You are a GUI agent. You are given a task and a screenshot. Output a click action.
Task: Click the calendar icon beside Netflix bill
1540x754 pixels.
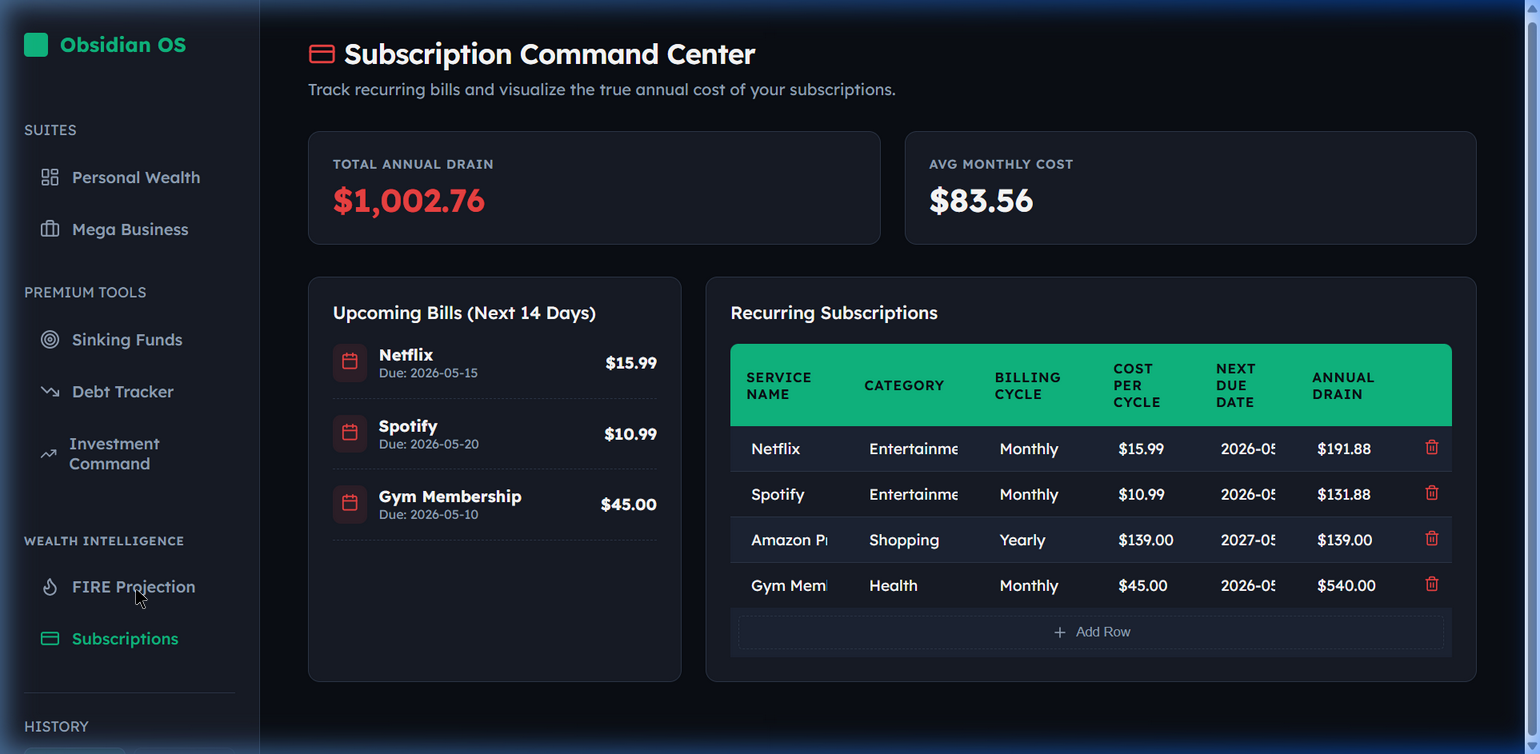pyautogui.click(x=350, y=362)
